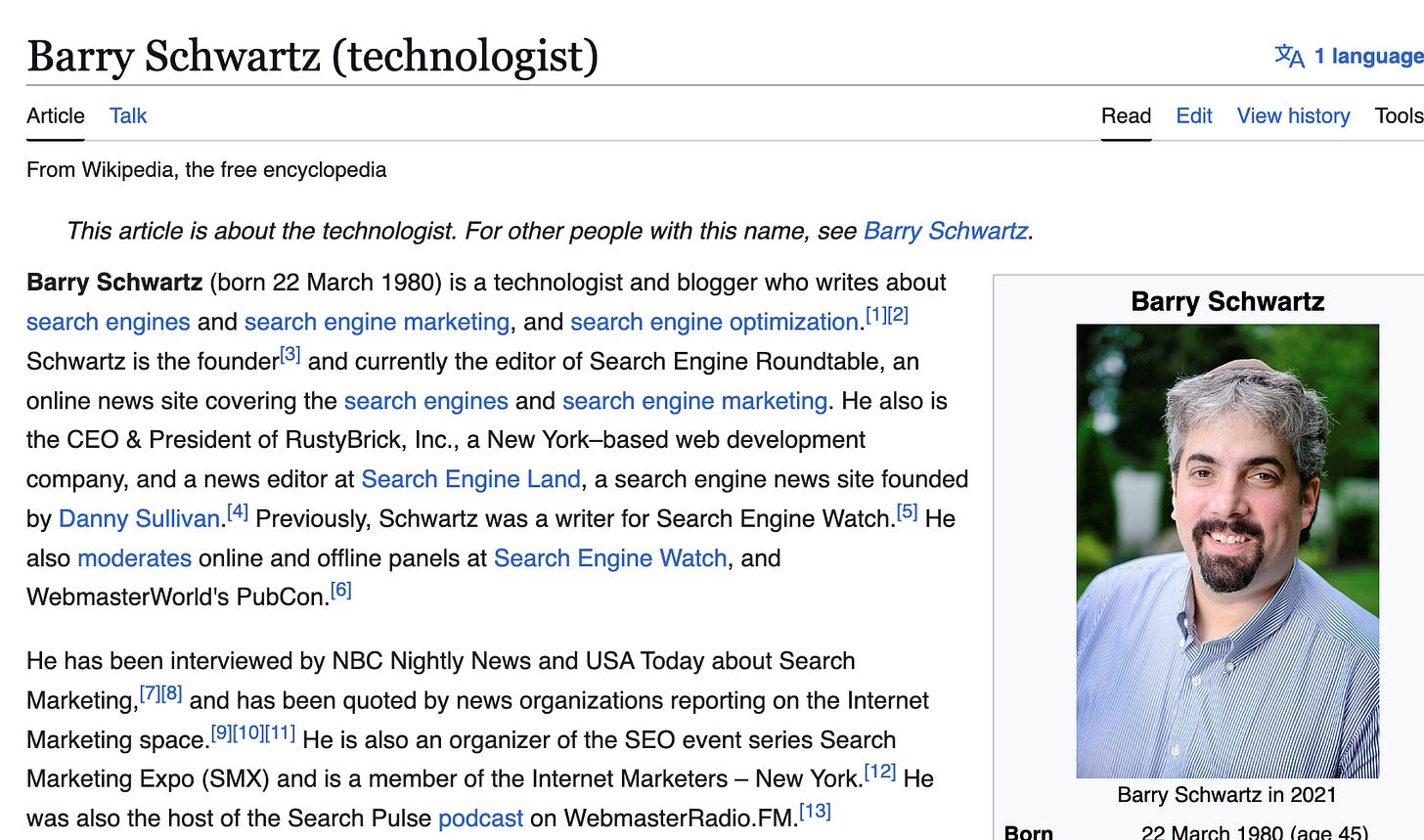Jump to citation [2]

(x=898, y=315)
